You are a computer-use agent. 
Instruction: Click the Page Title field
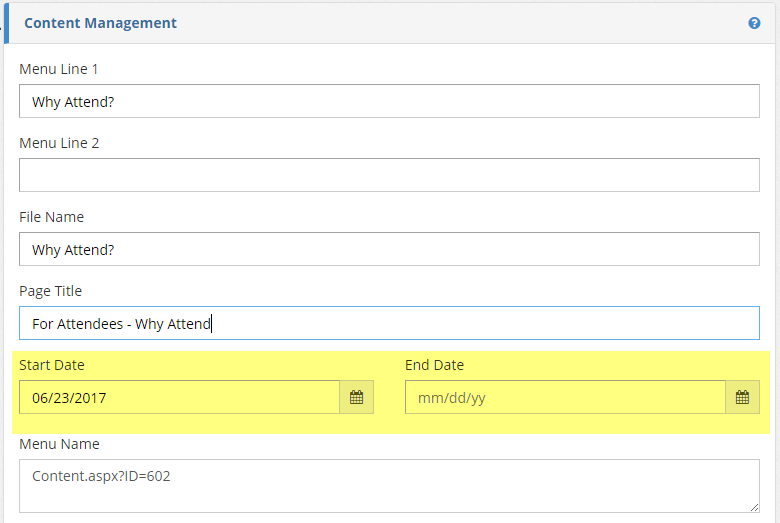(389, 323)
